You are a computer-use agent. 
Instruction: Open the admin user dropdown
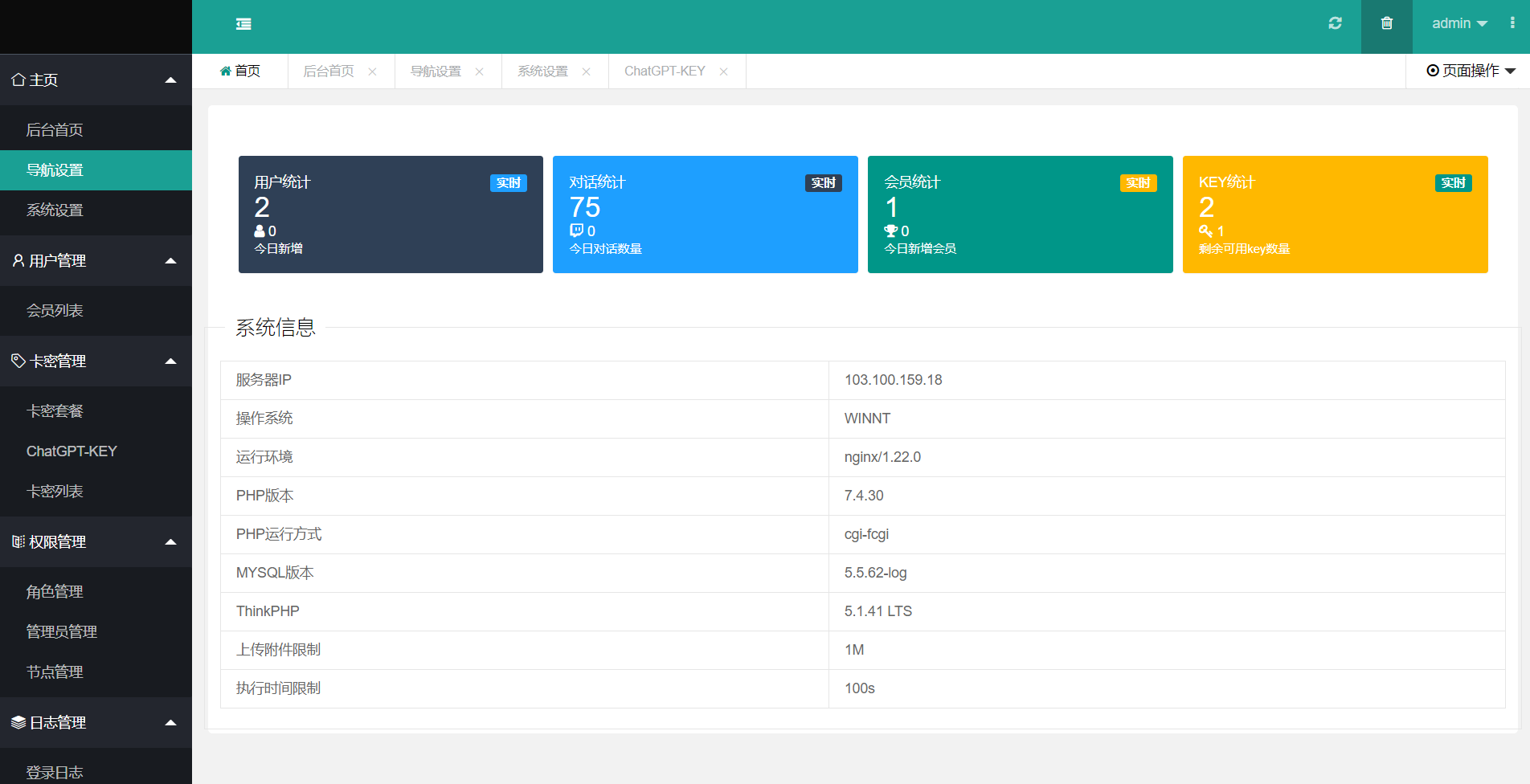(x=1459, y=23)
